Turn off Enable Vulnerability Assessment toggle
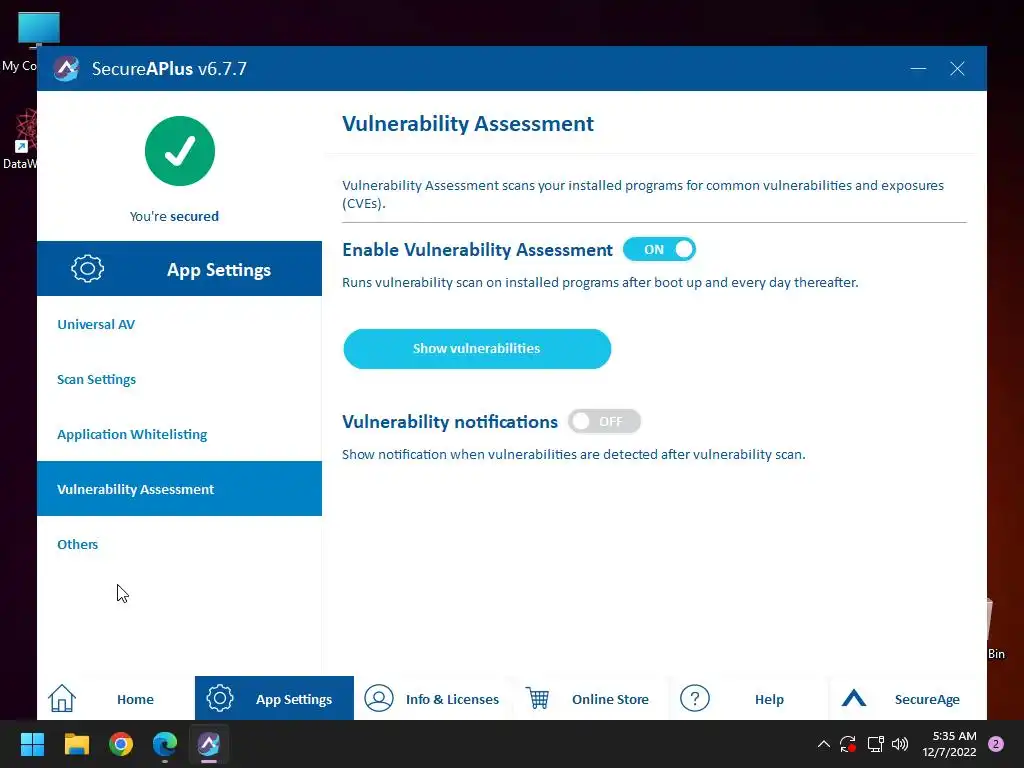 coord(659,249)
